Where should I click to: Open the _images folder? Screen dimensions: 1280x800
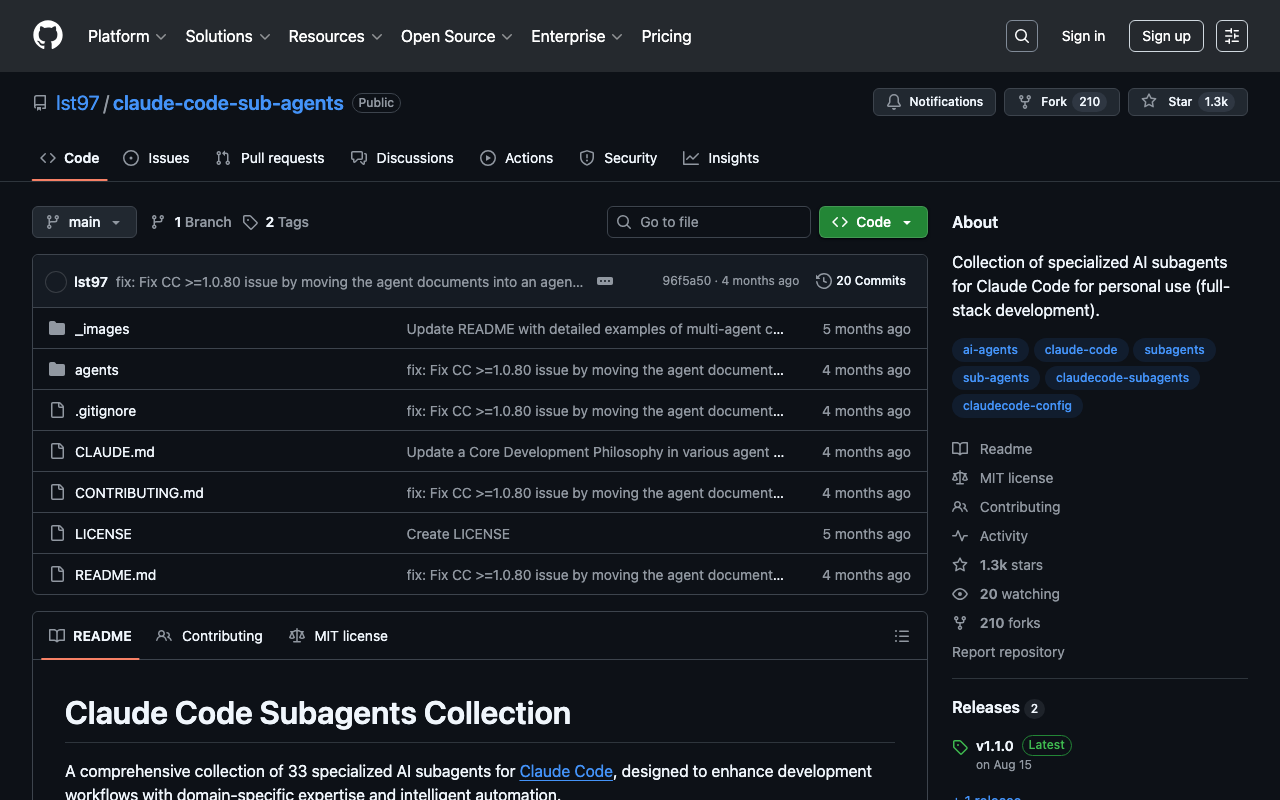[x=102, y=329]
